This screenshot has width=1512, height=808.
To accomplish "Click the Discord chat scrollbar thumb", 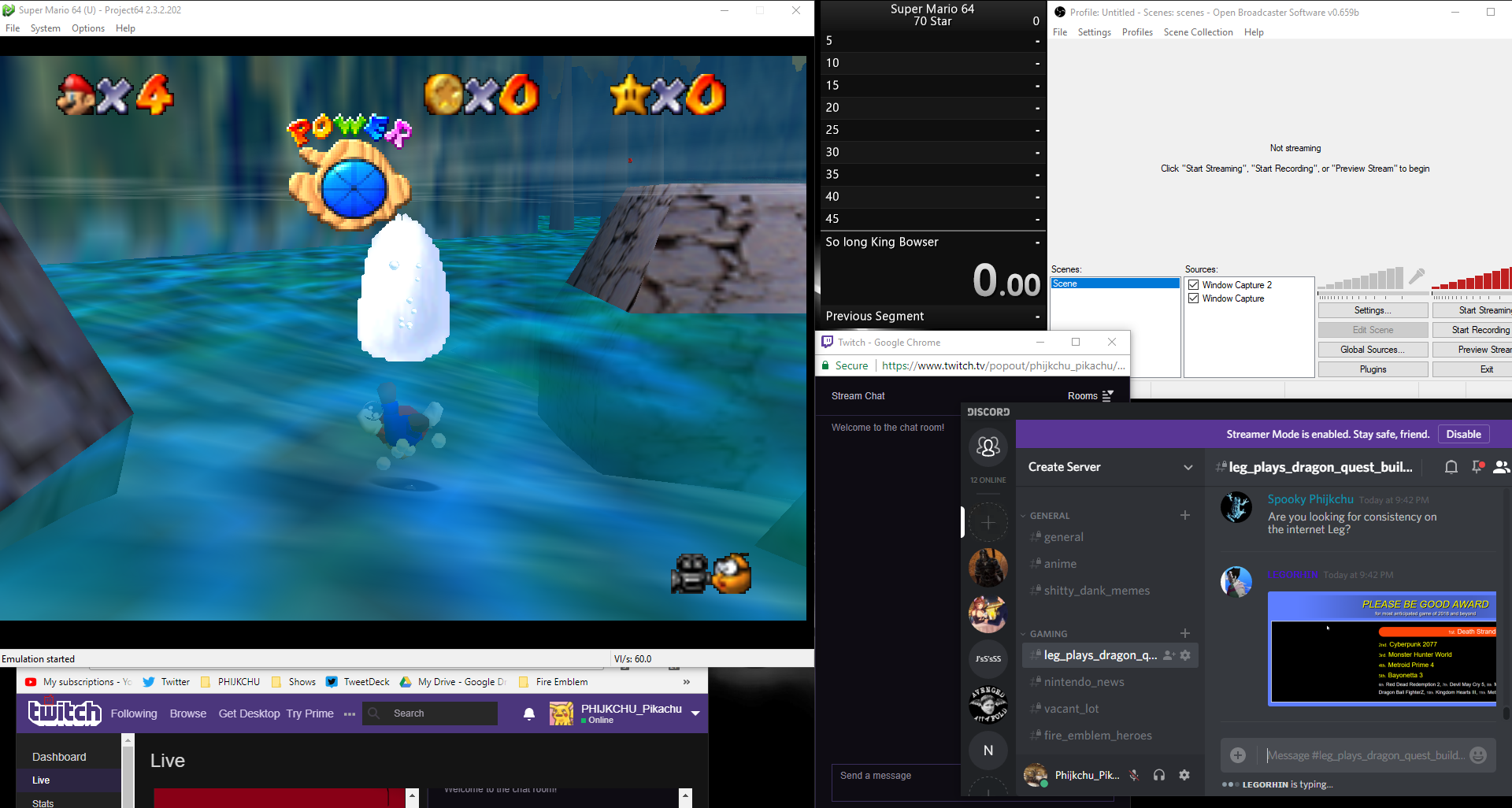I will pyautogui.click(x=1506, y=713).
